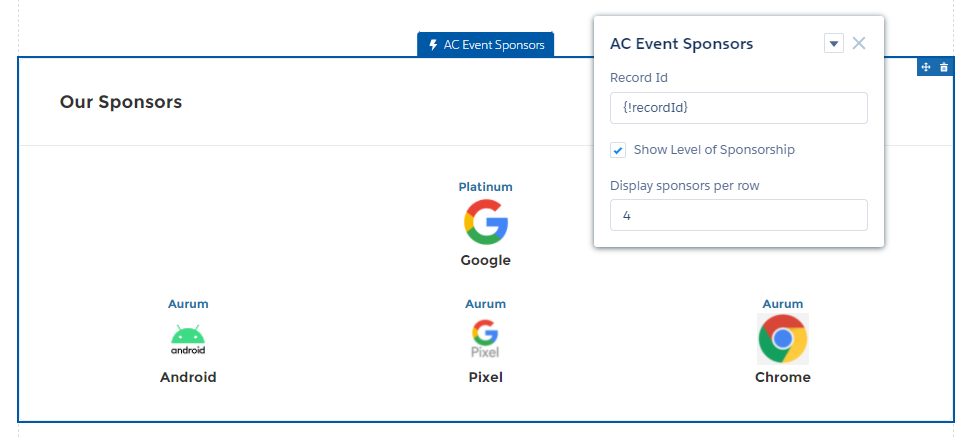The height and width of the screenshot is (438, 965).
Task: Delete component using trash icon
Action: (944, 67)
